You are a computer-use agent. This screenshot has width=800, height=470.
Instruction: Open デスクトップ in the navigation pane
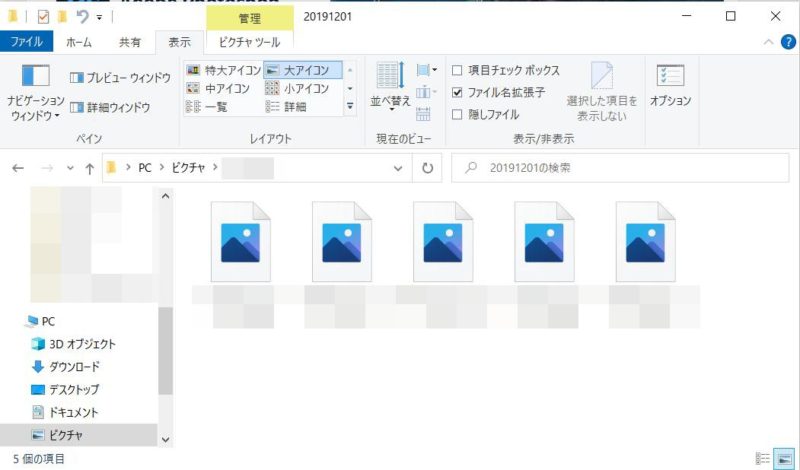tap(74, 389)
